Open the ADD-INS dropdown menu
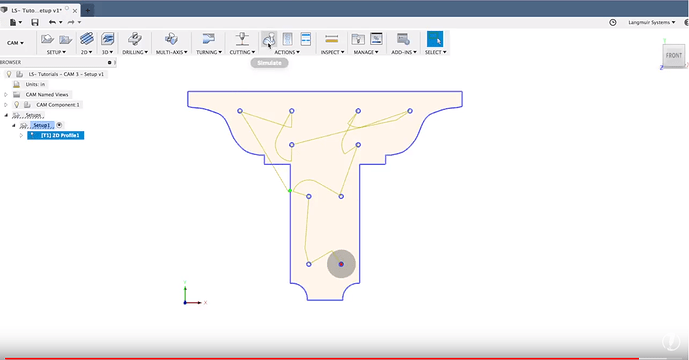The image size is (689, 360). coord(404,52)
